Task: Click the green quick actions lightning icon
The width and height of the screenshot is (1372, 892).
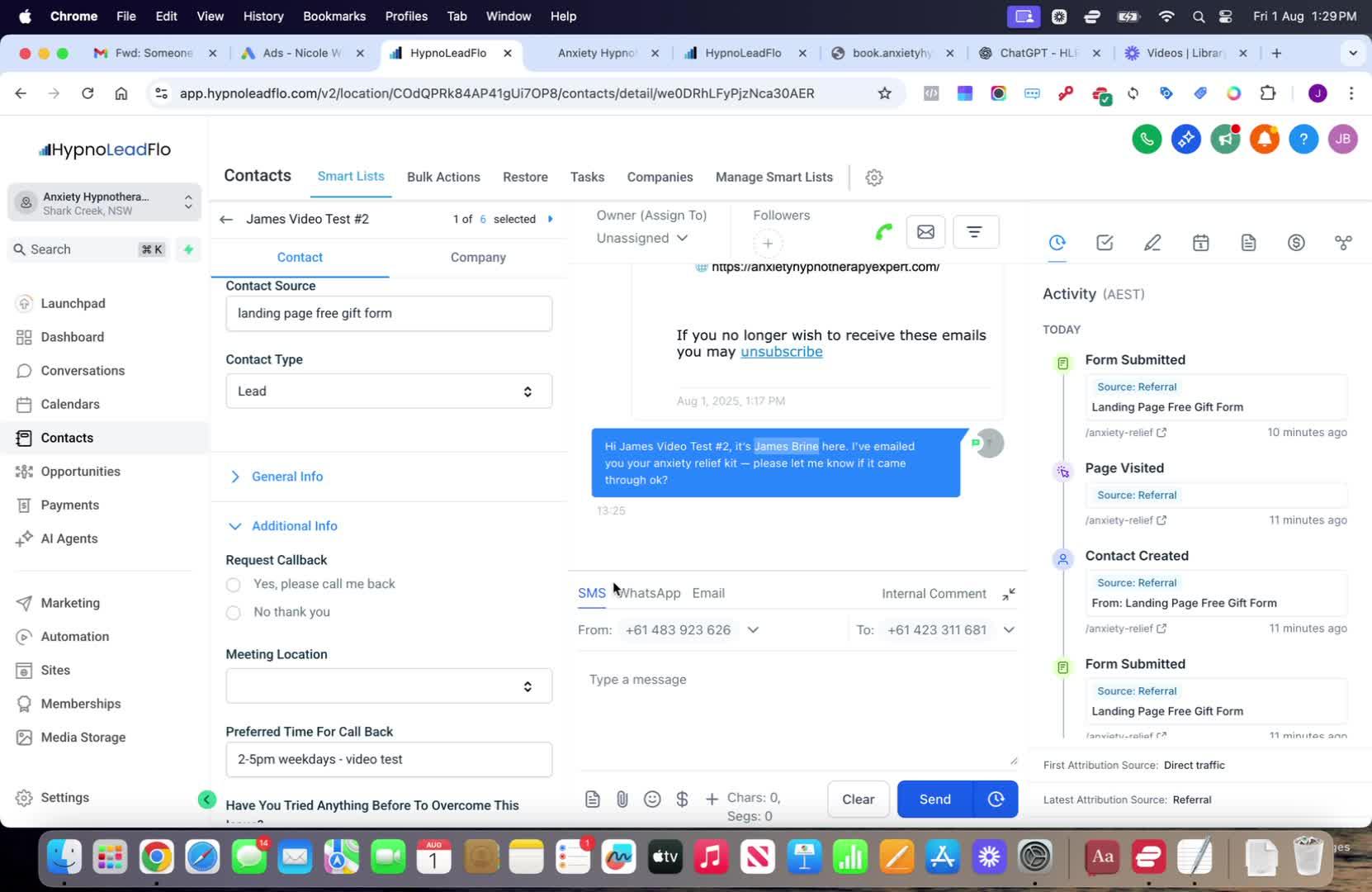Action: (x=188, y=249)
